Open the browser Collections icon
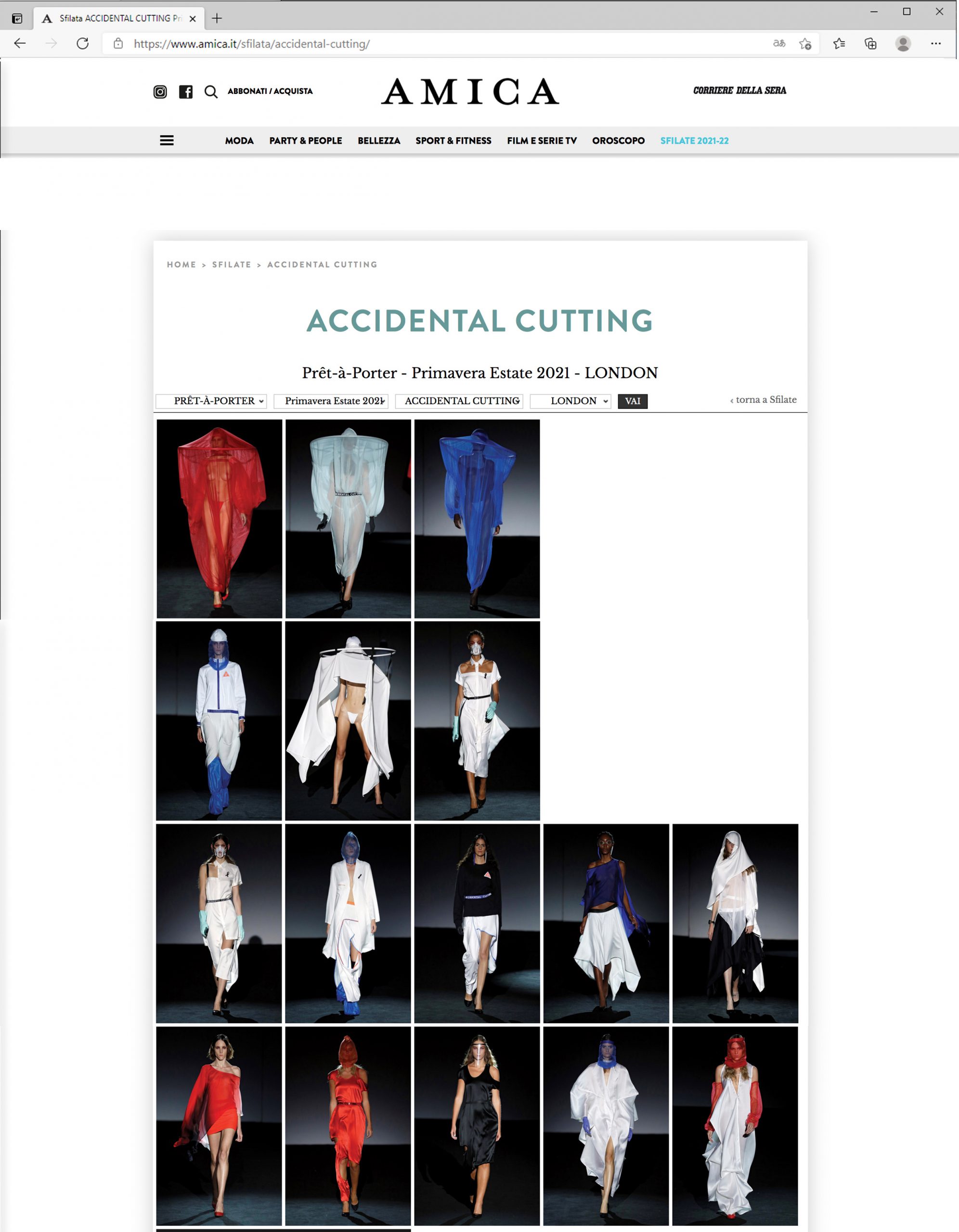The height and width of the screenshot is (1232, 959). coord(870,43)
